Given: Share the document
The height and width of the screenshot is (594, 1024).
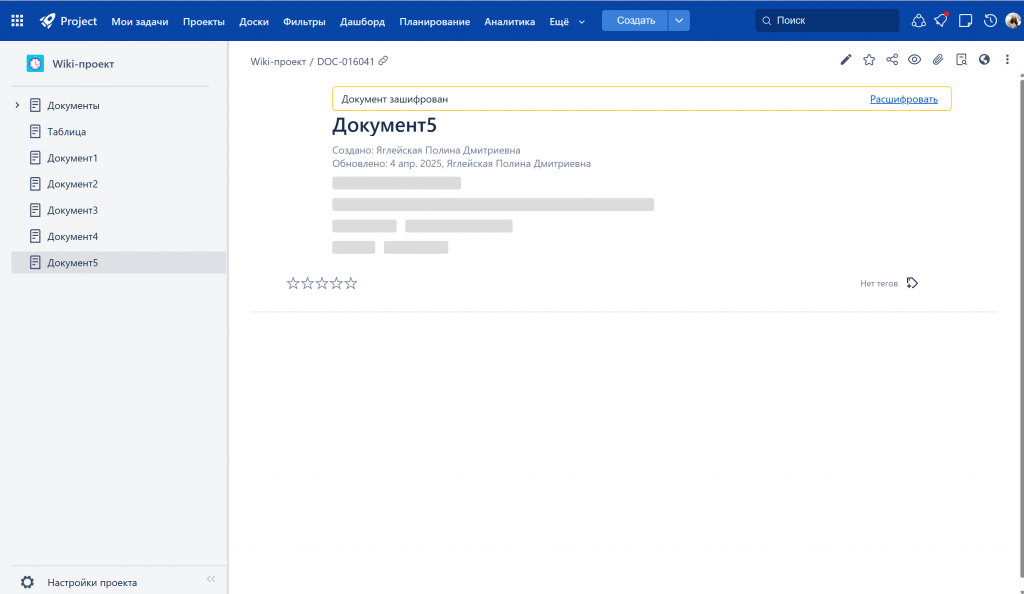Looking at the screenshot, I should tap(892, 59).
